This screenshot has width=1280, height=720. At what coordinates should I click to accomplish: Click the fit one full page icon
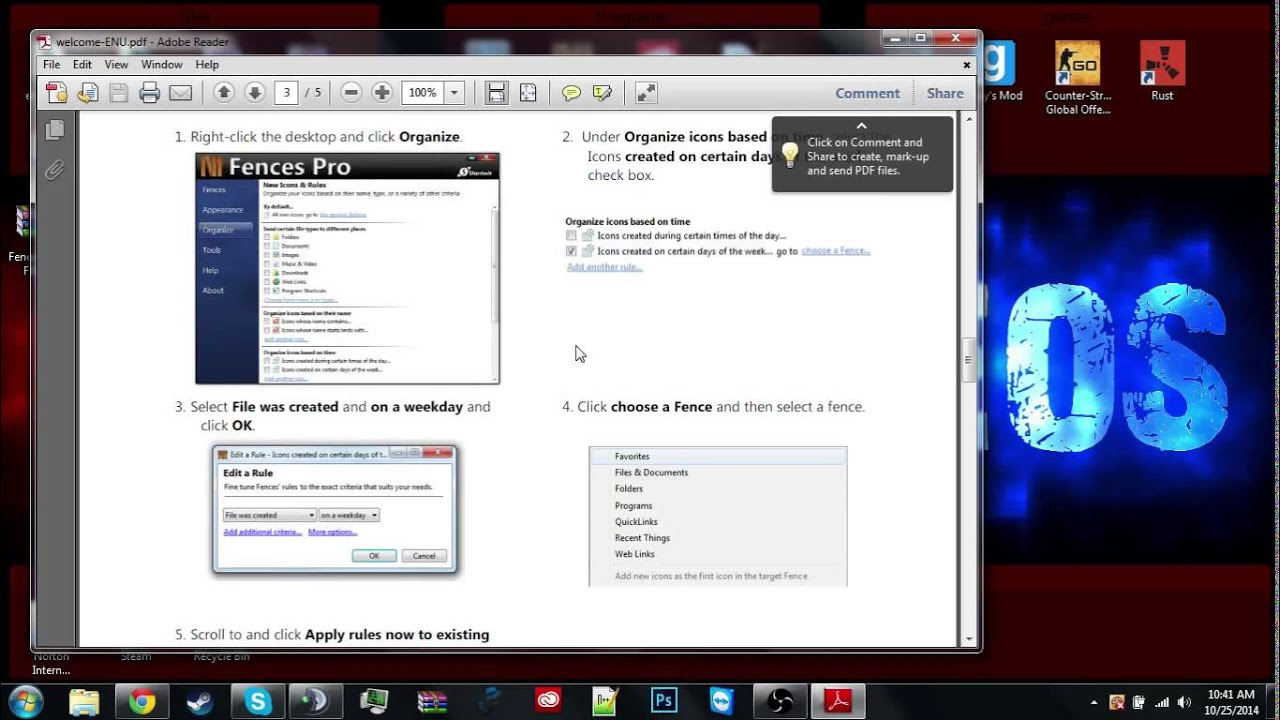(528, 93)
